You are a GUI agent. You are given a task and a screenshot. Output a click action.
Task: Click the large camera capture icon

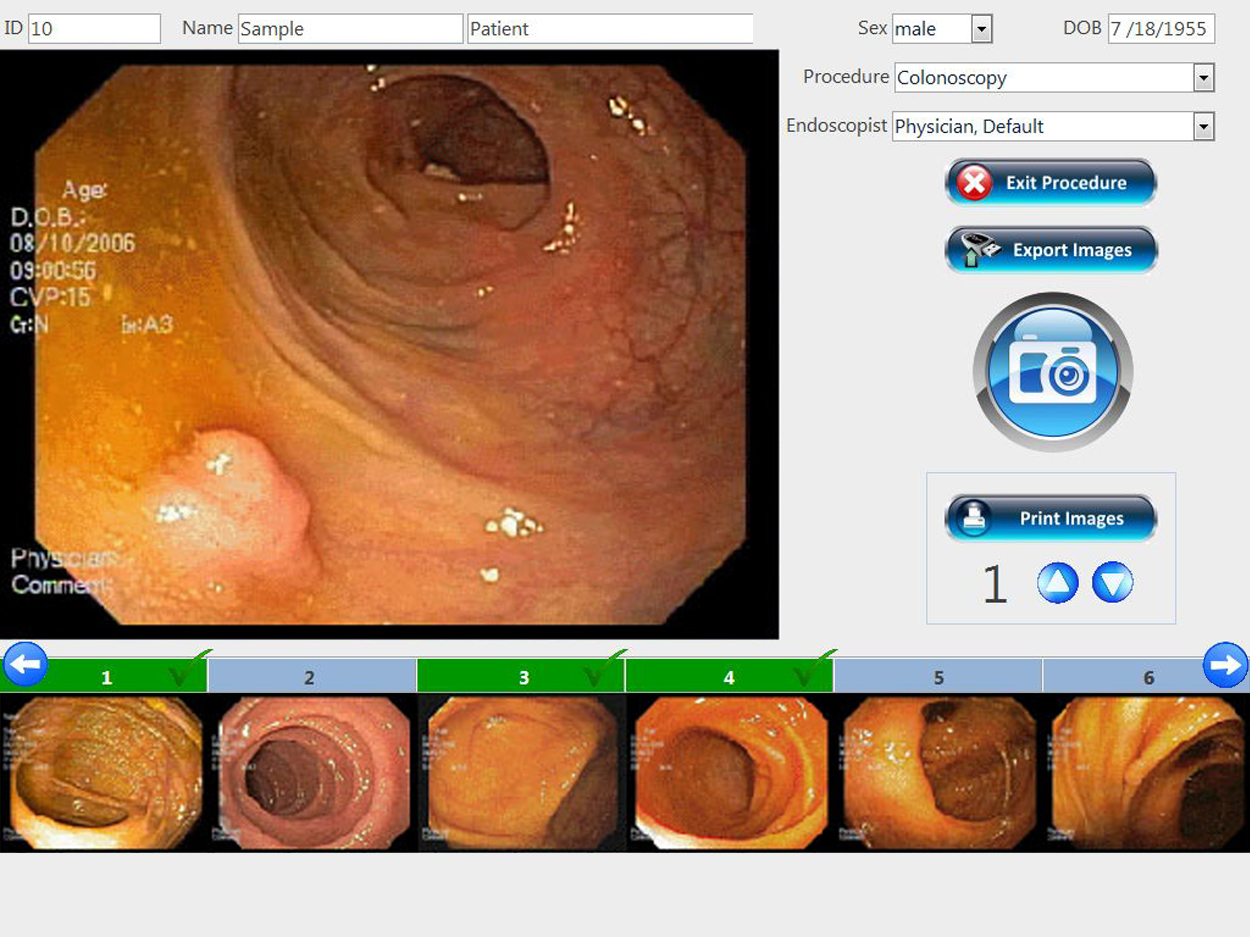[1052, 372]
